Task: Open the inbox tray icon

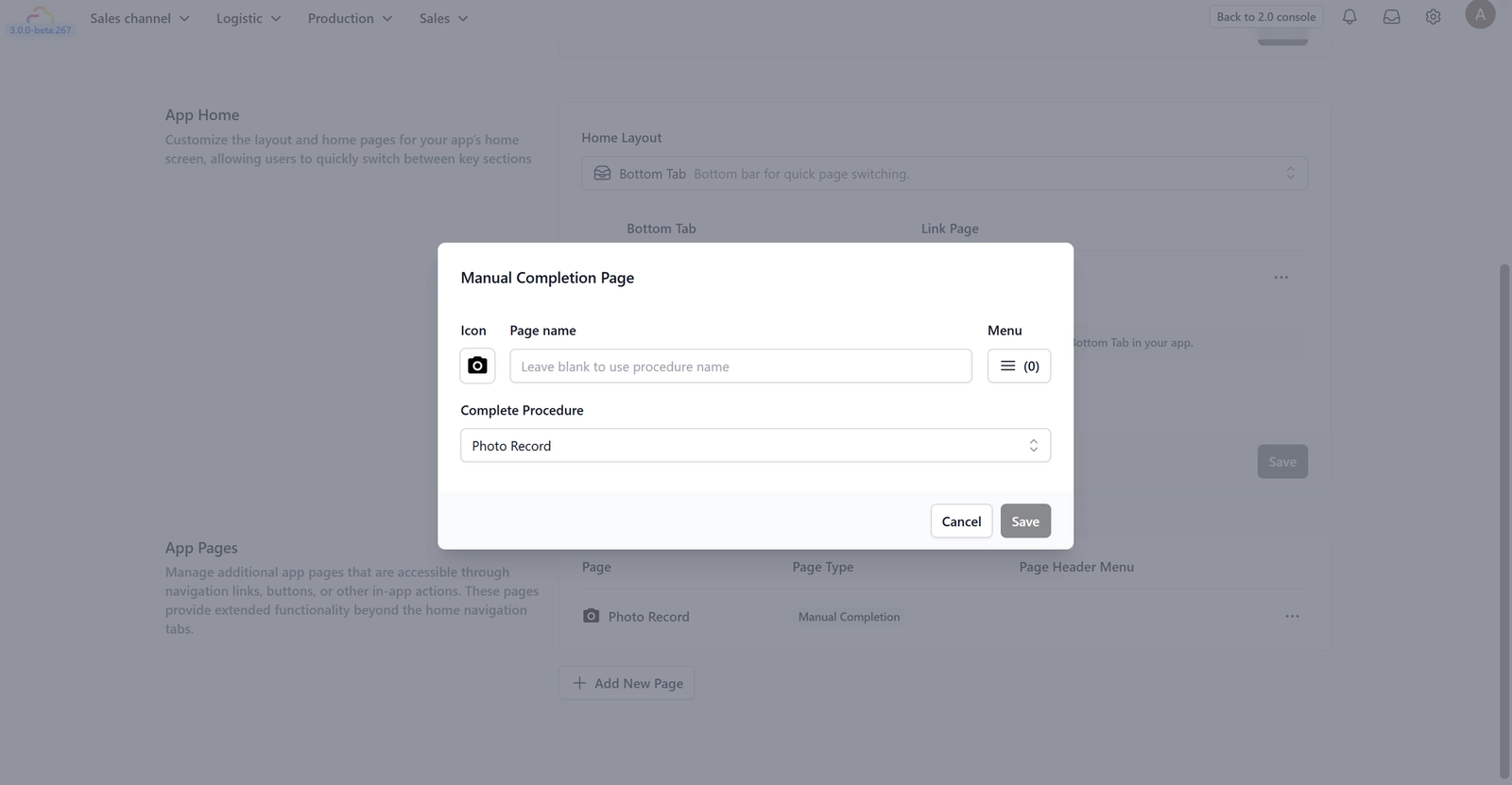Action: pyautogui.click(x=1391, y=17)
